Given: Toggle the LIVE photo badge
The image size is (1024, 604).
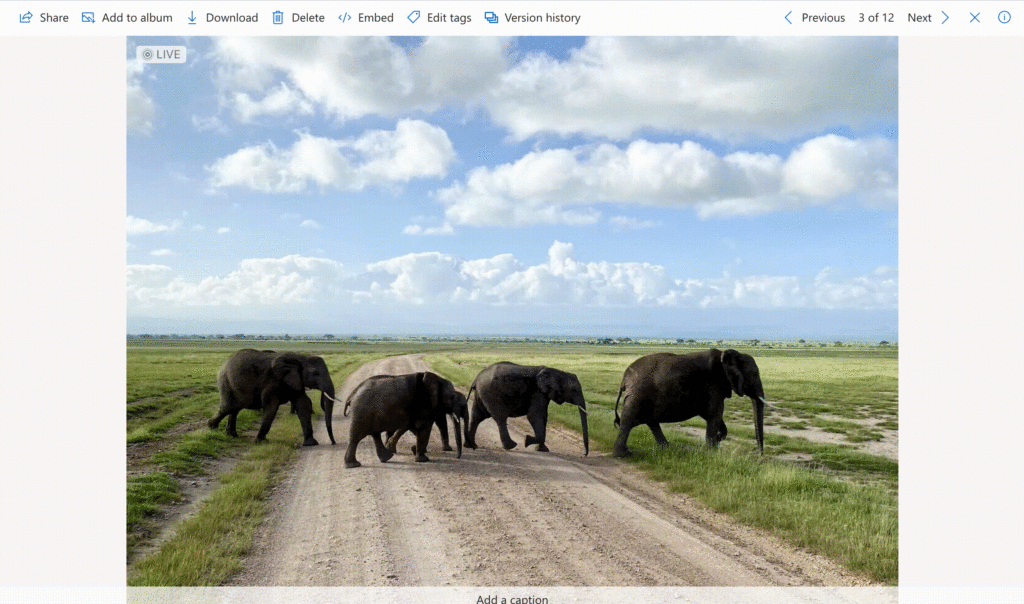Looking at the screenshot, I should click(x=161, y=54).
